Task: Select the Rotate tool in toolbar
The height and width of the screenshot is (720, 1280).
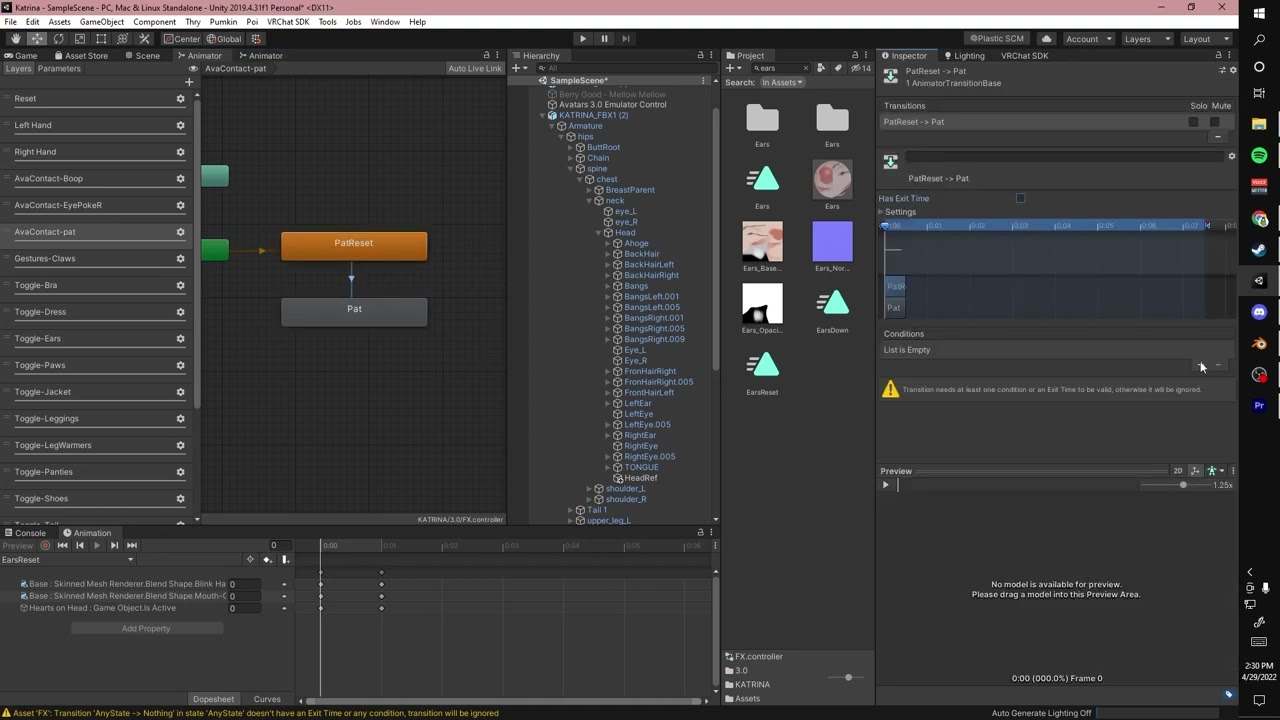Action: coord(58,39)
